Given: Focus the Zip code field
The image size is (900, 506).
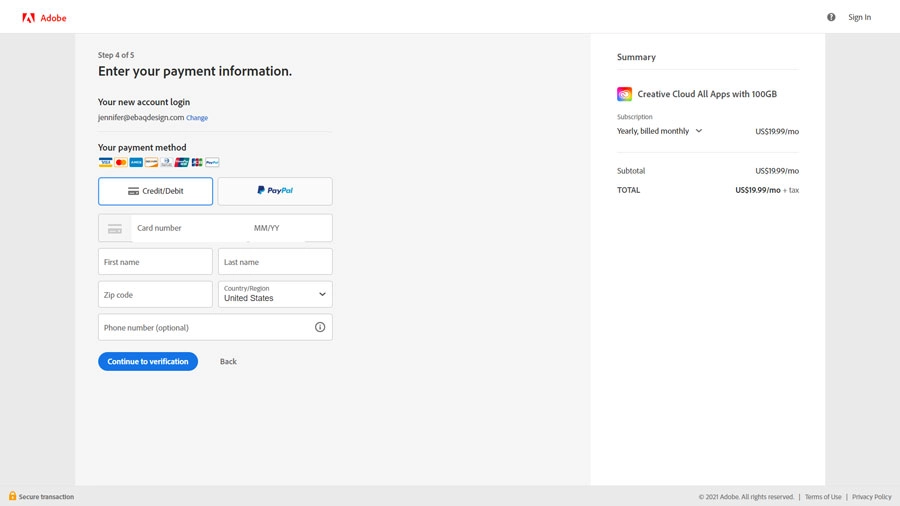Looking at the screenshot, I should click(x=156, y=294).
